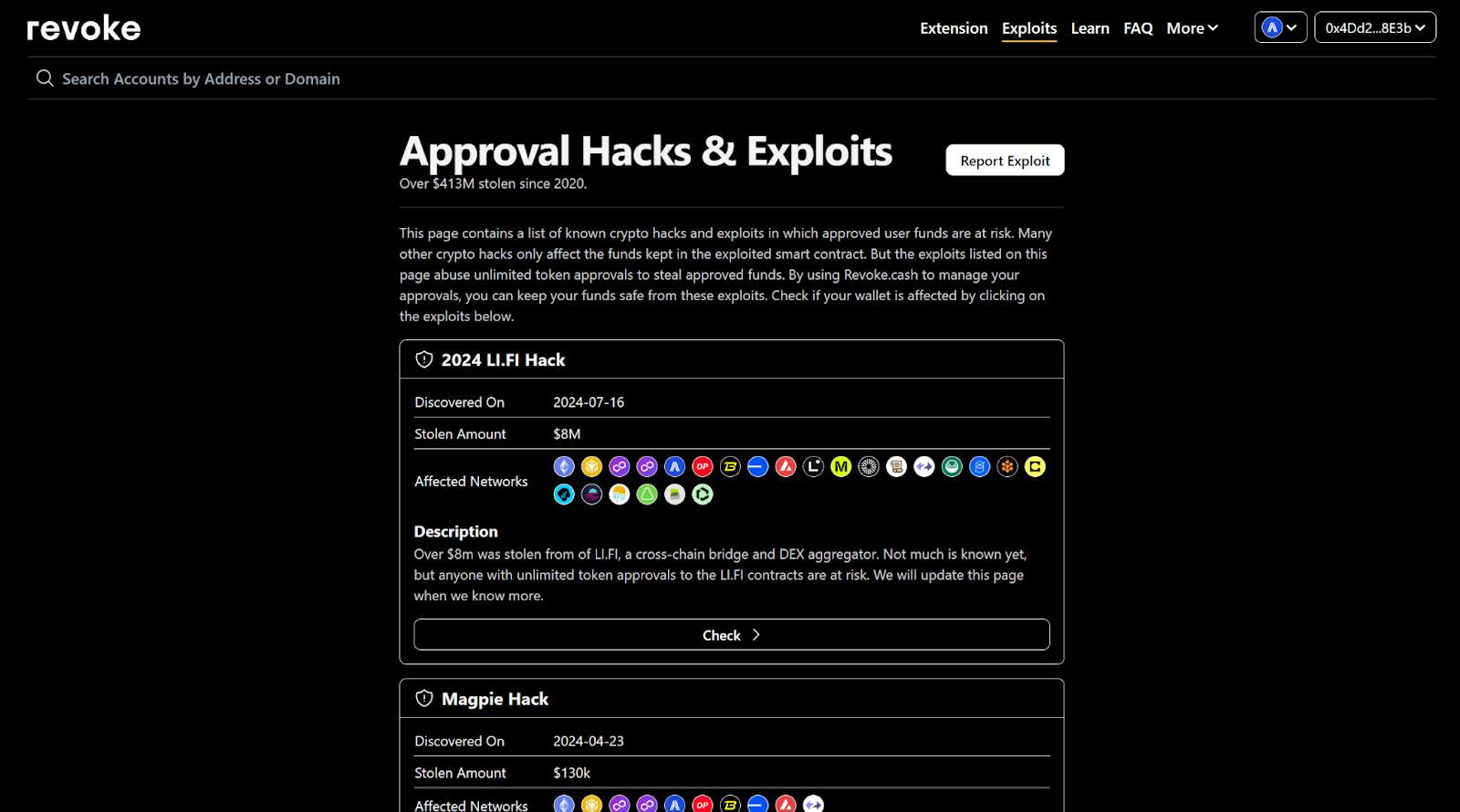Open the FAQ page

[x=1138, y=28]
